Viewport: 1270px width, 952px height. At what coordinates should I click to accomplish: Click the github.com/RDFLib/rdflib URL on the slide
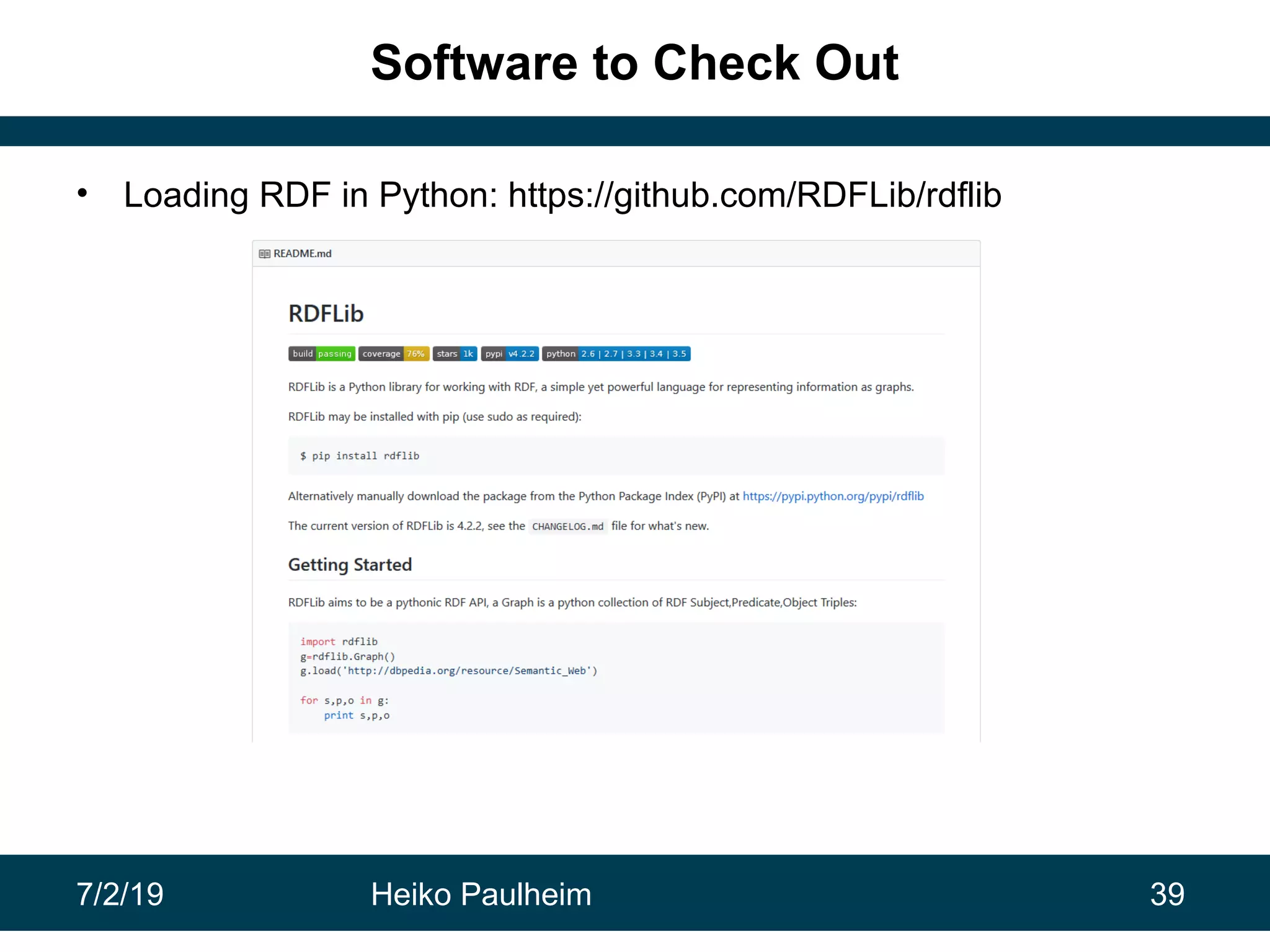755,195
